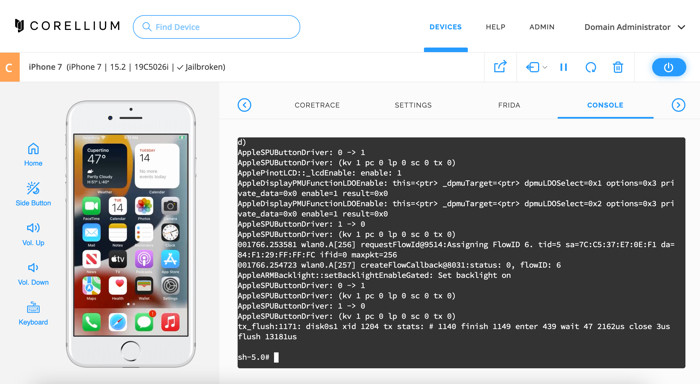The width and height of the screenshot is (700, 384).
Task: Open the Apple TV app on iPhone
Action: 118,259
